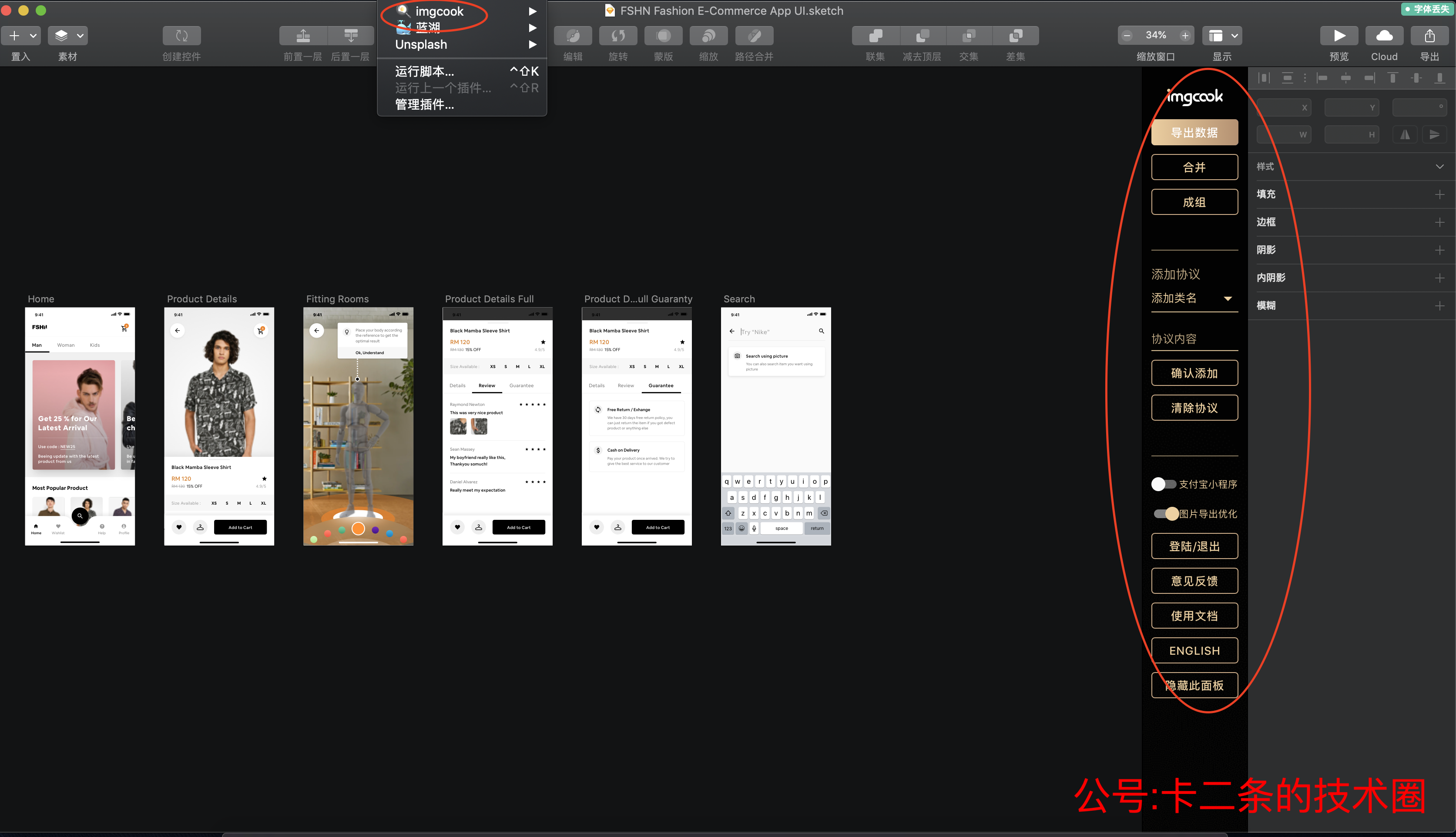
Task: Click the missing fonts (字体丢失) badge
Action: (1427, 9)
